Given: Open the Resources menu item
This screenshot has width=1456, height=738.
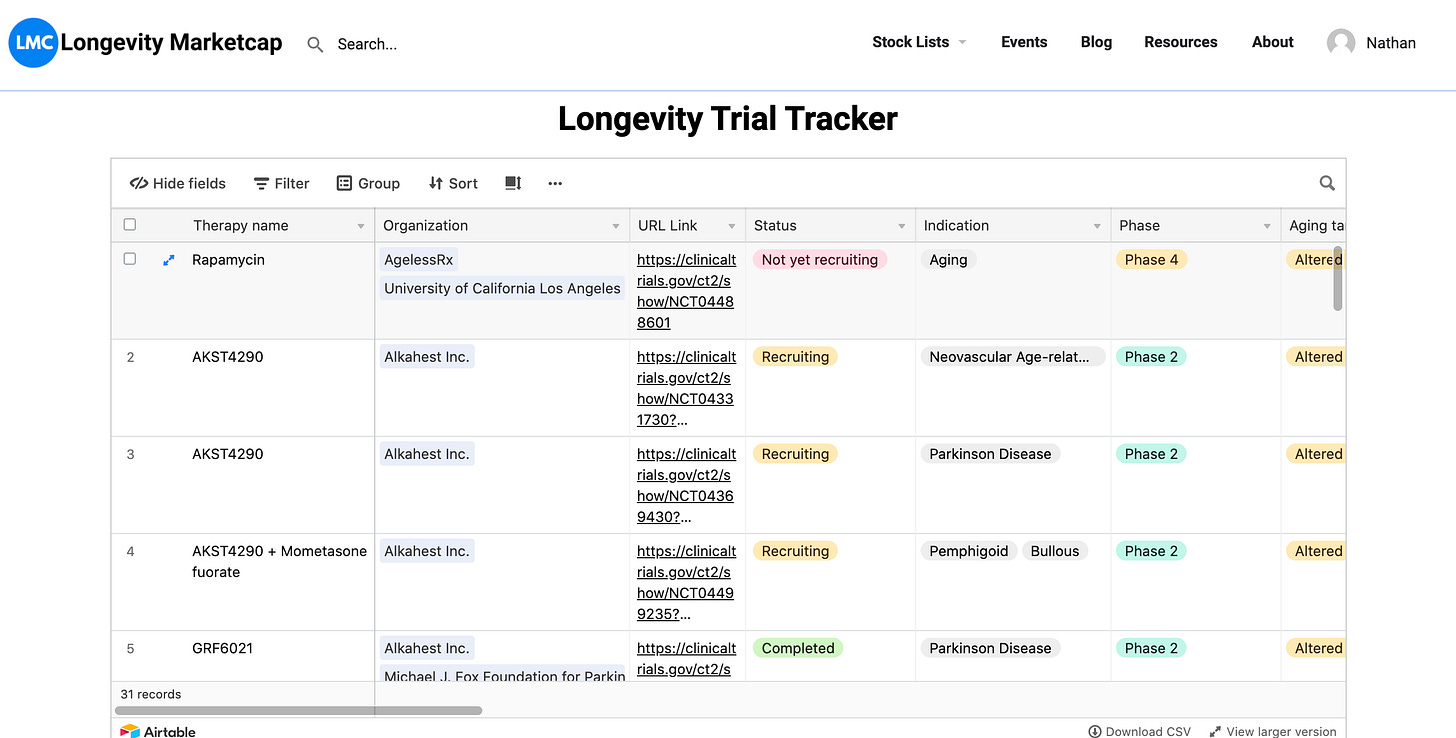Looking at the screenshot, I should pos(1181,42).
